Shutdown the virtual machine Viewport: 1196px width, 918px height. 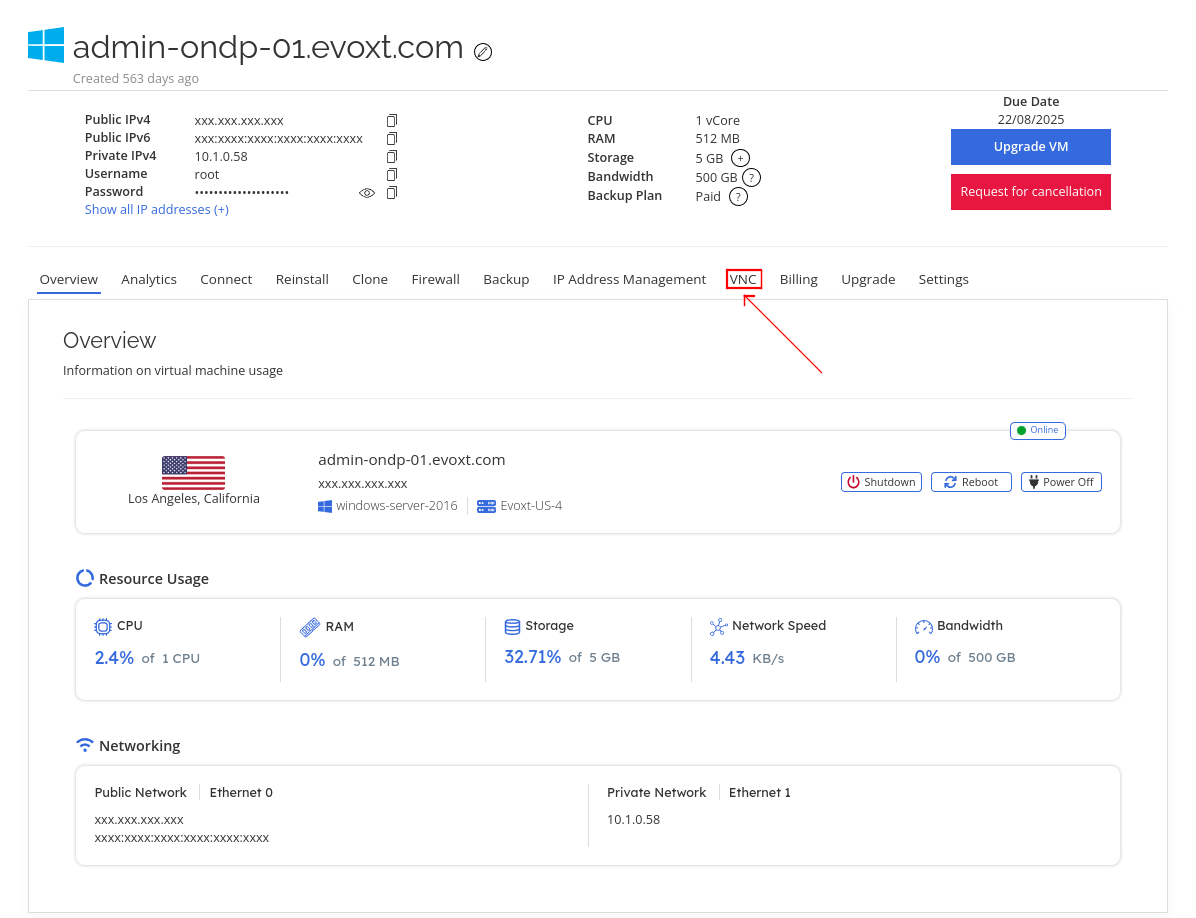tap(881, 482)
